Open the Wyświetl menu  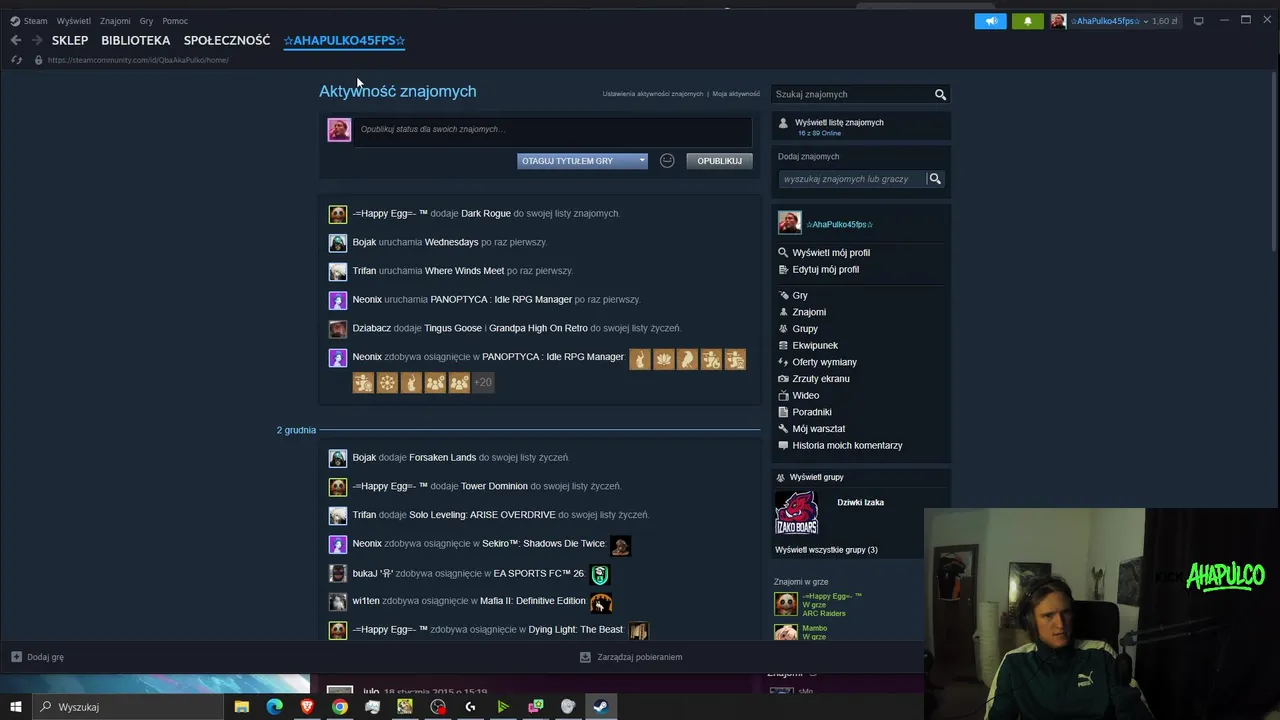tap(74, 21)
